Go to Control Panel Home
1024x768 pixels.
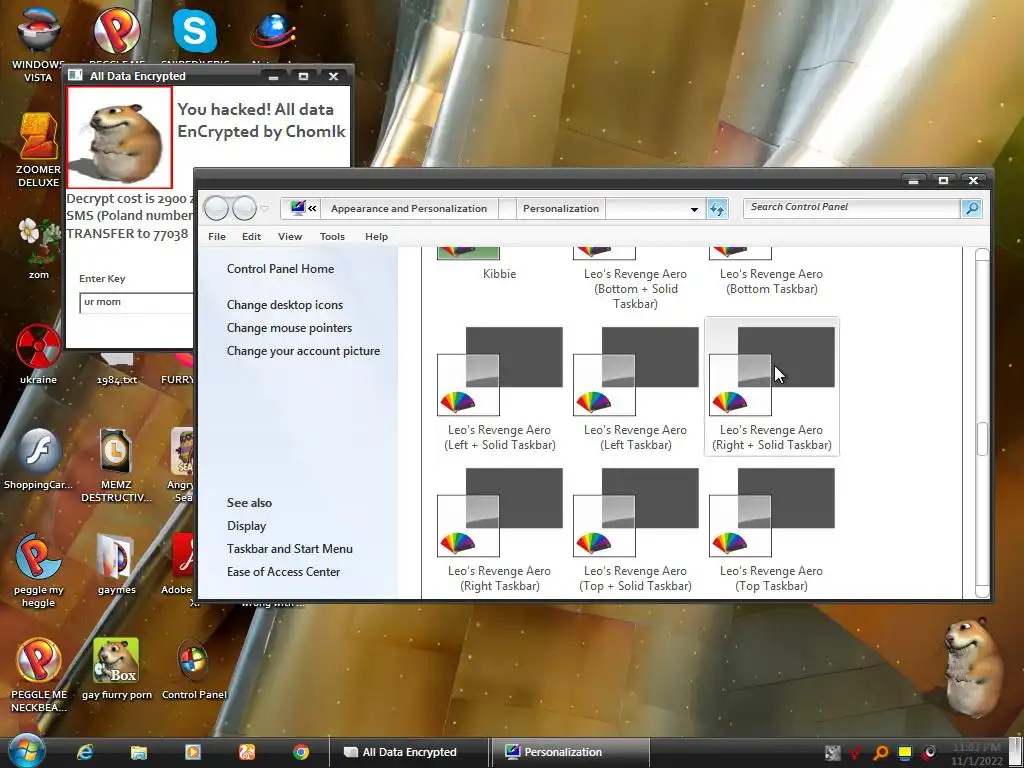pyautogui.click(x=280, y=269)
